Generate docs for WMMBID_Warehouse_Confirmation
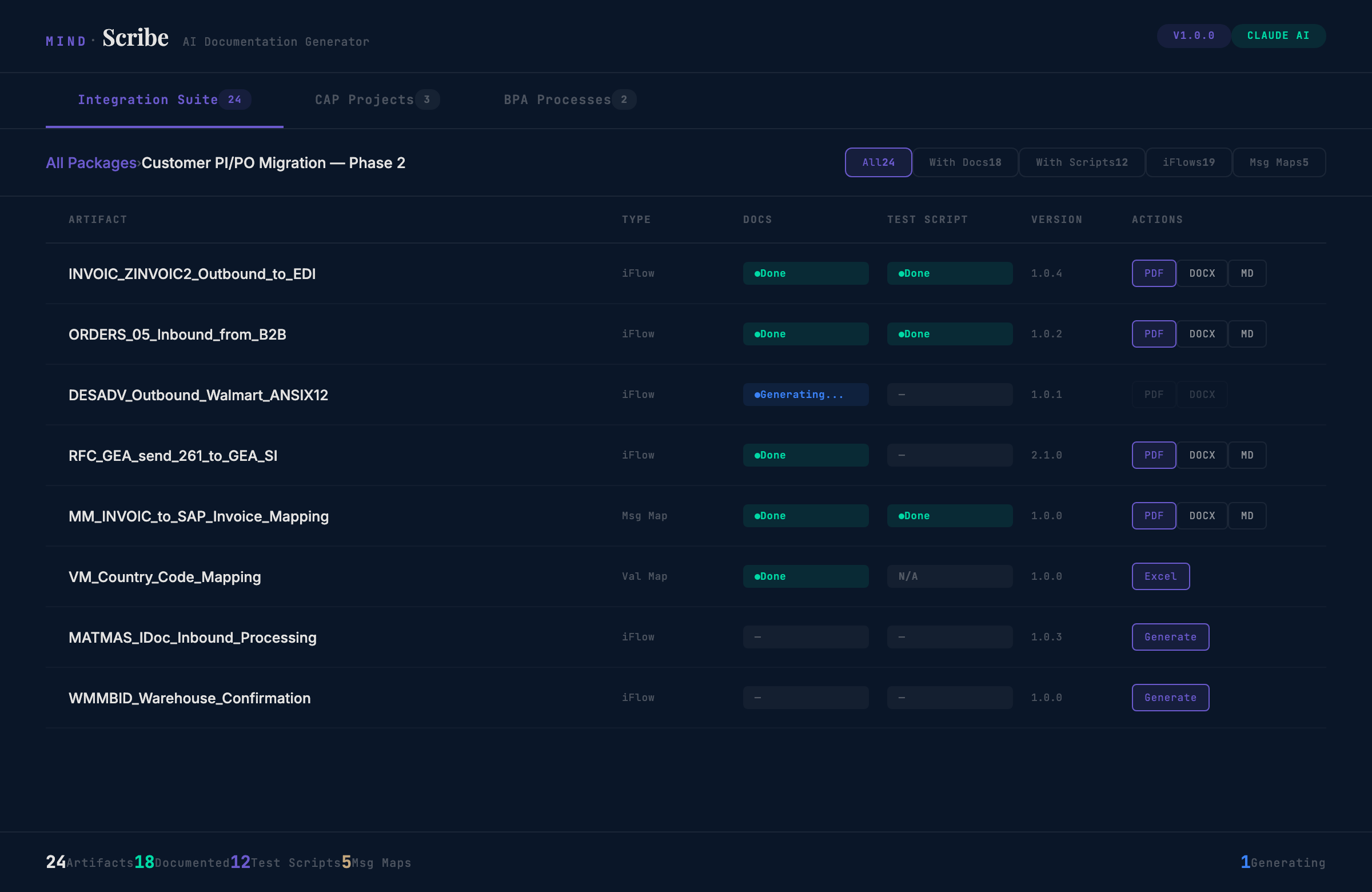Viewport: 1372px width, 892px height. (1170, 697)
